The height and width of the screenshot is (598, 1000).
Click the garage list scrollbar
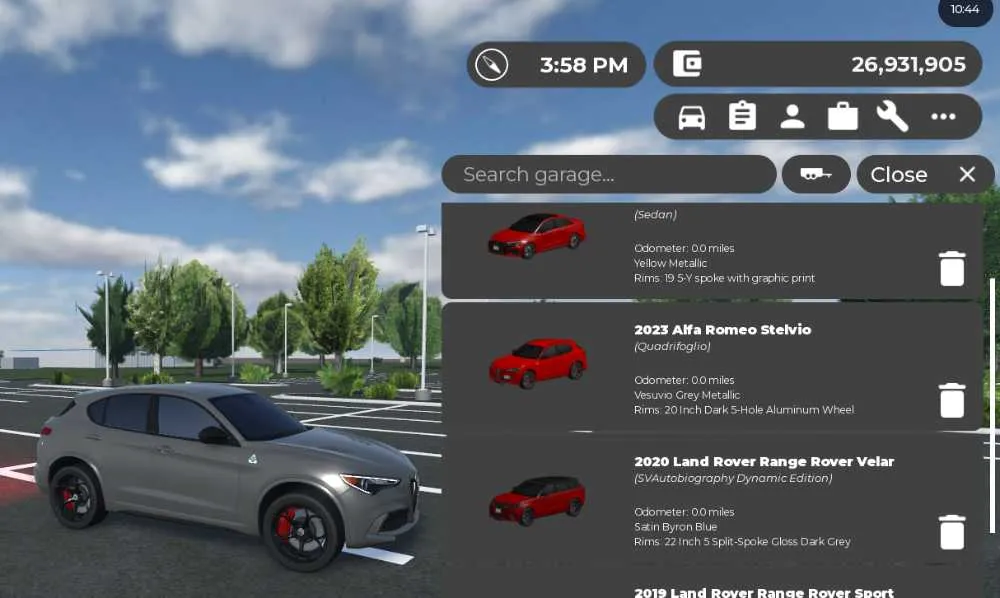coord(992,405)
